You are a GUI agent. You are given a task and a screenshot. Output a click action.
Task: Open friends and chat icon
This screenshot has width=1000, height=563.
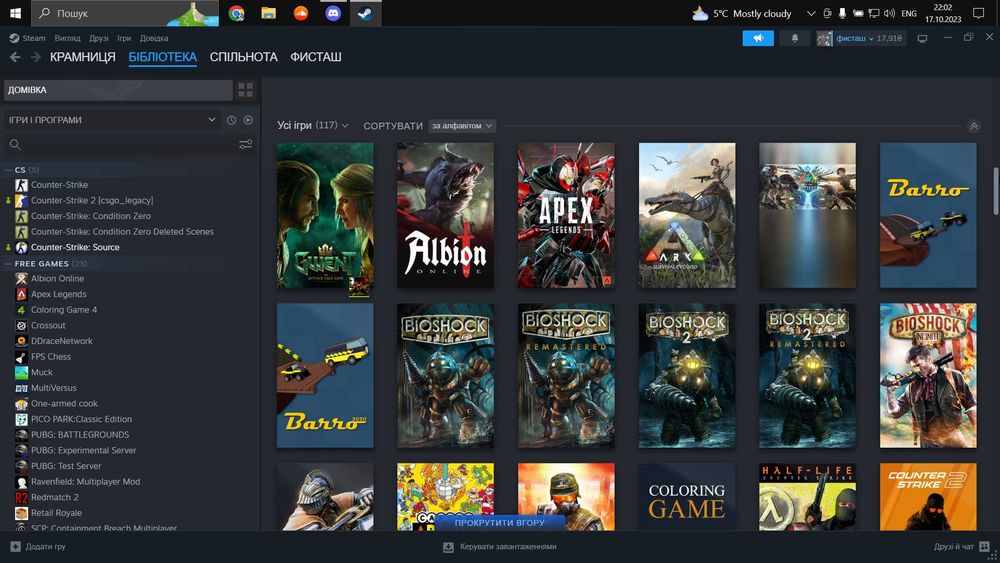click(x=984, y=546)
